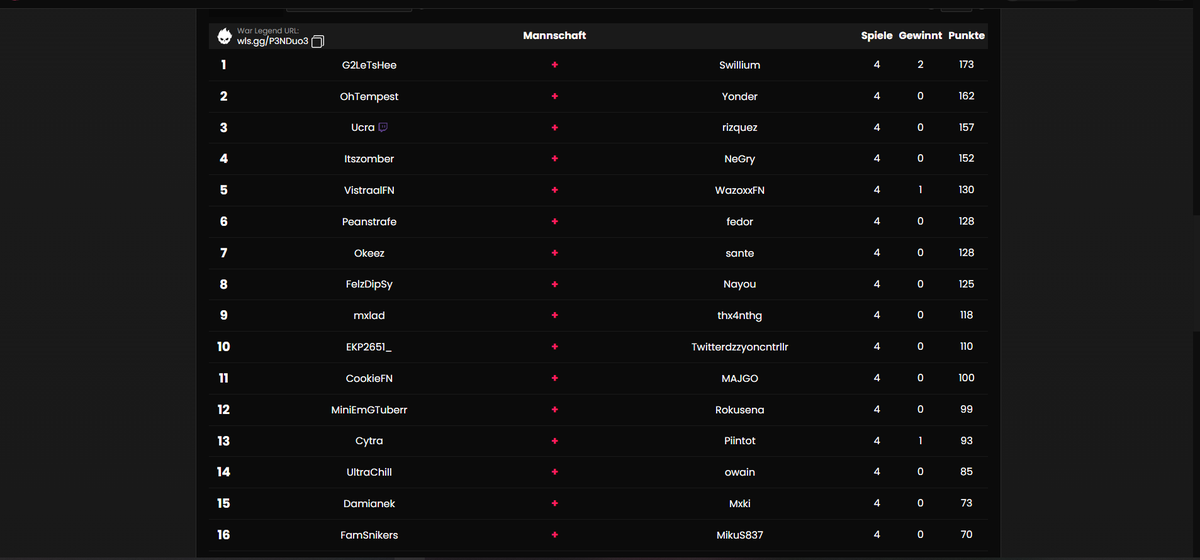Select player name Damianek

[x=369, y=504]
